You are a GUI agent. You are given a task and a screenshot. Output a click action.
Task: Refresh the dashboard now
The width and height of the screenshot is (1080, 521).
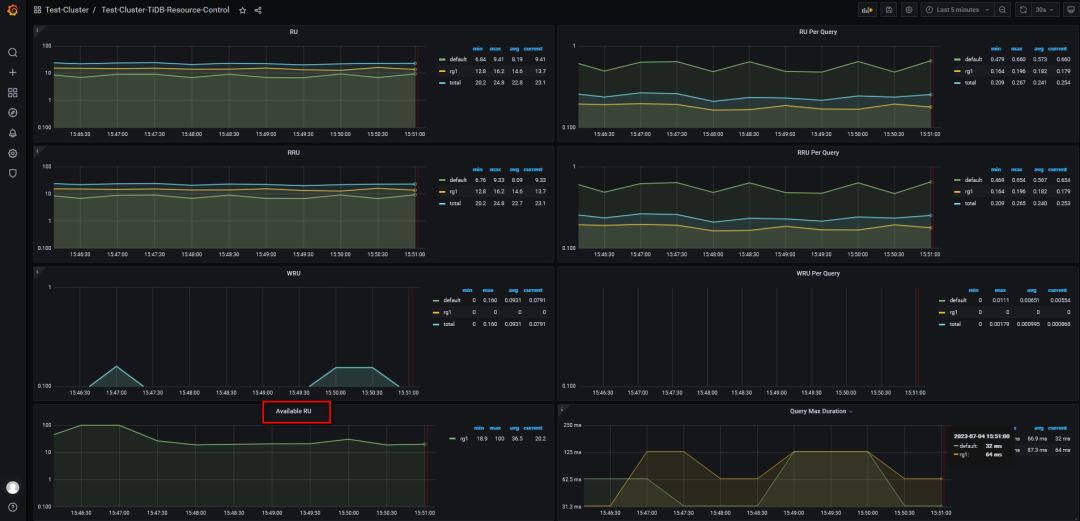pyautogui.click(x=1023, y=10)
